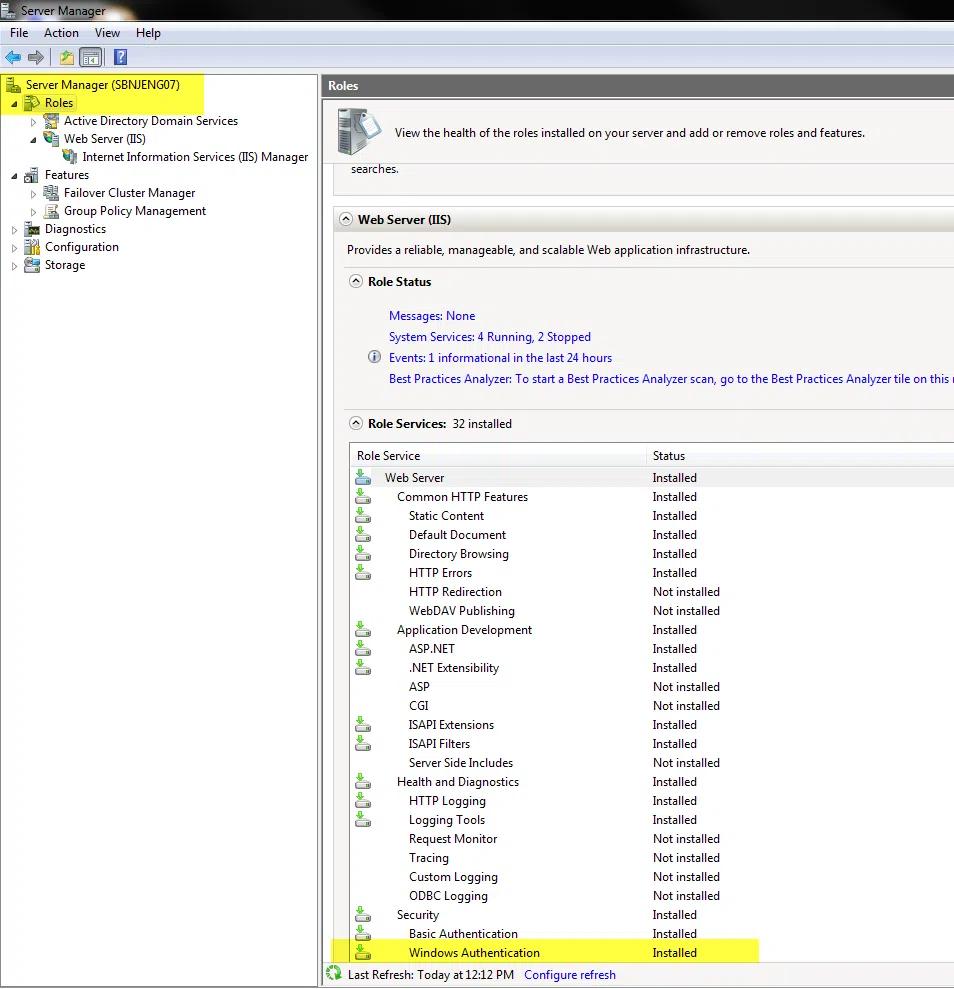Click the Up one level folder icon

pyautogui.click(x=66, y=57)
